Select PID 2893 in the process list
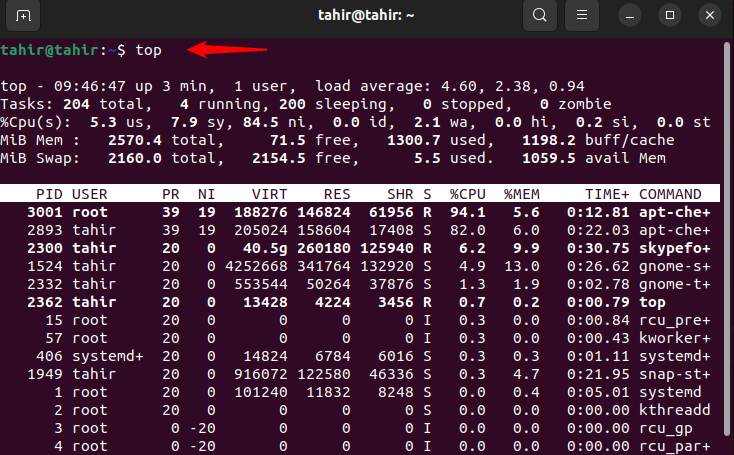The height and width of the screenshot is (455, 734). pyautogui.click(x=44, y=230)
